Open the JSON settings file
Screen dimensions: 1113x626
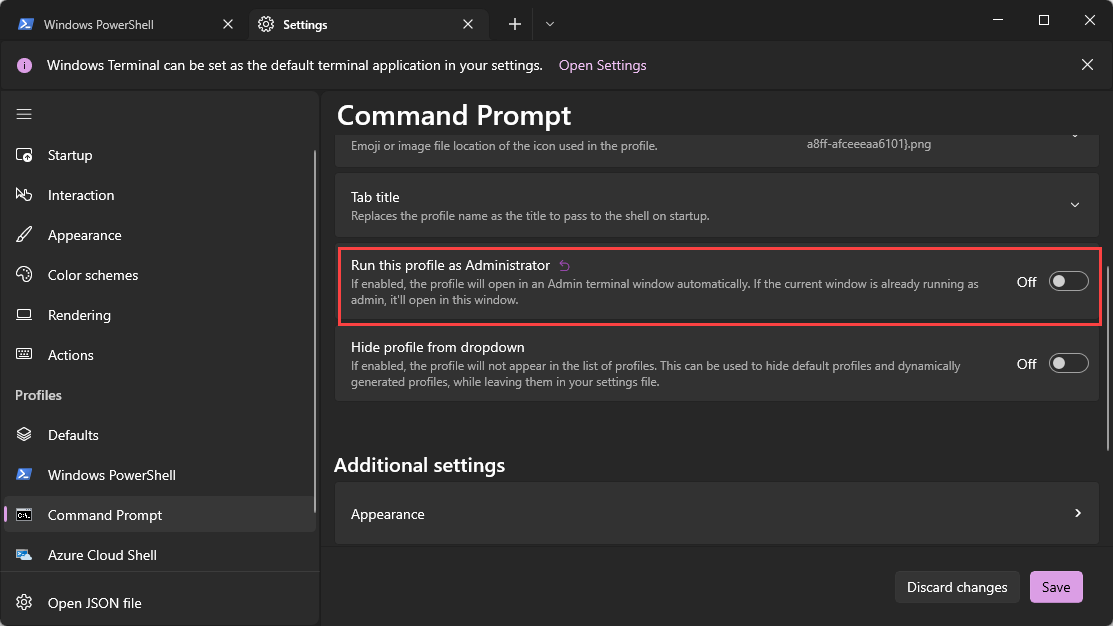tap(94, 602)
